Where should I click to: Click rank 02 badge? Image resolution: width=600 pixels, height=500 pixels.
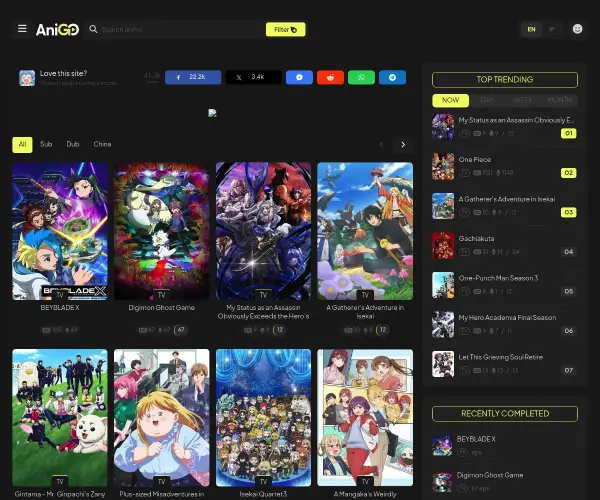coord(569,173)
